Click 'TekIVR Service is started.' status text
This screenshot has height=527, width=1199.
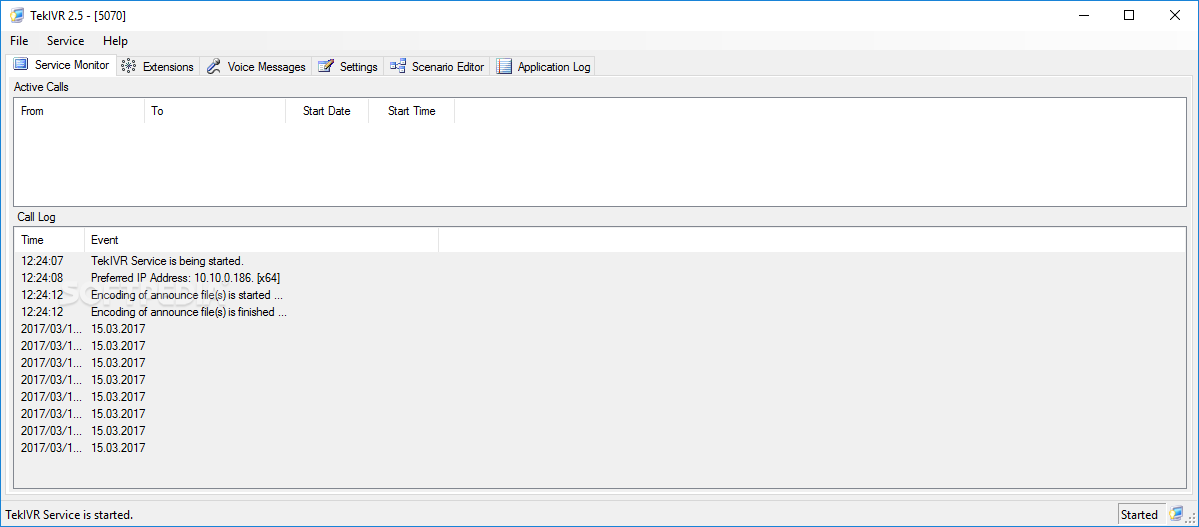70,515
